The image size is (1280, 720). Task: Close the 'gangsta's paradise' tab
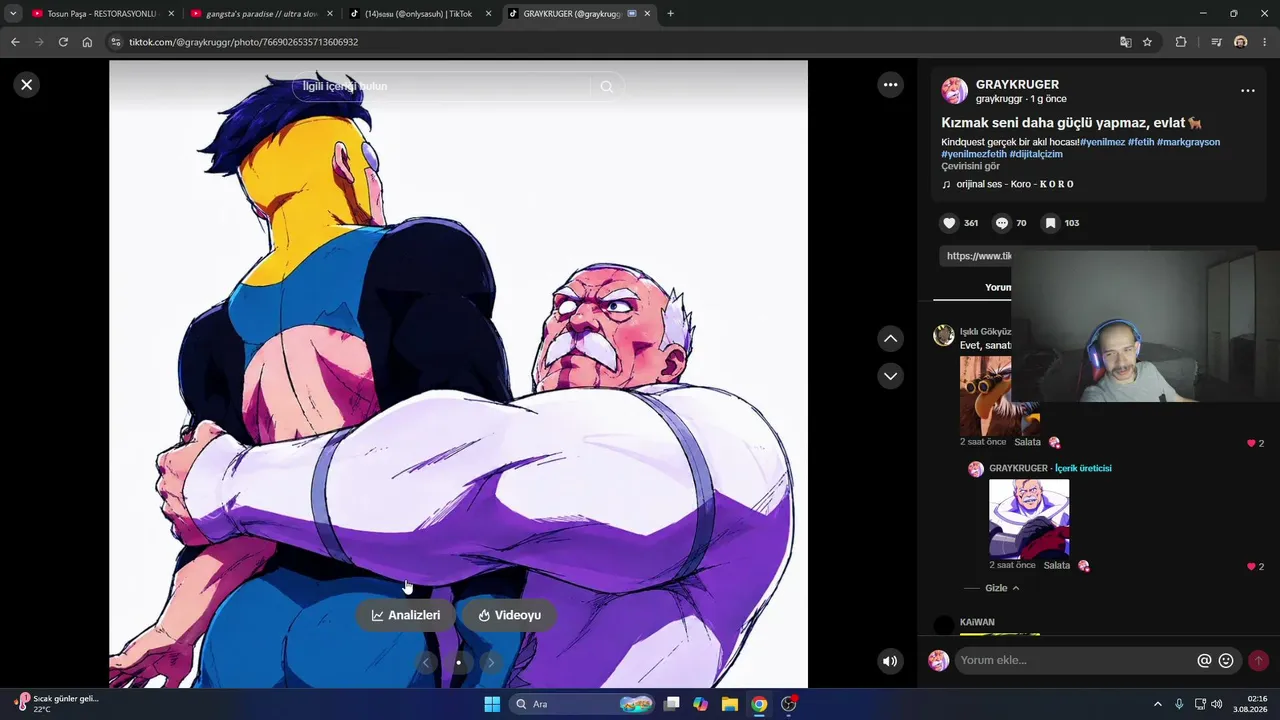[330, 14]
